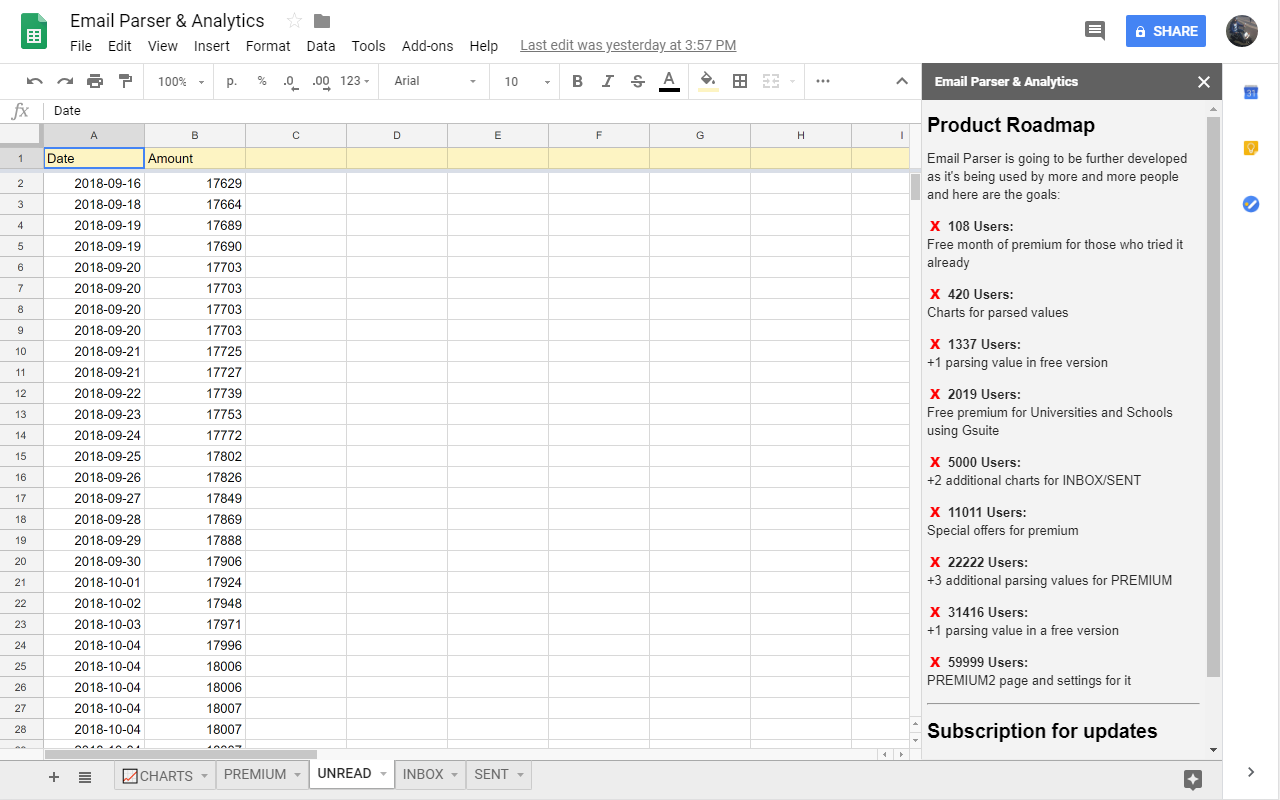1280x800 pixels.
Task: Switch to the INBOX sheet tab
Action: (x=423, y=773)
